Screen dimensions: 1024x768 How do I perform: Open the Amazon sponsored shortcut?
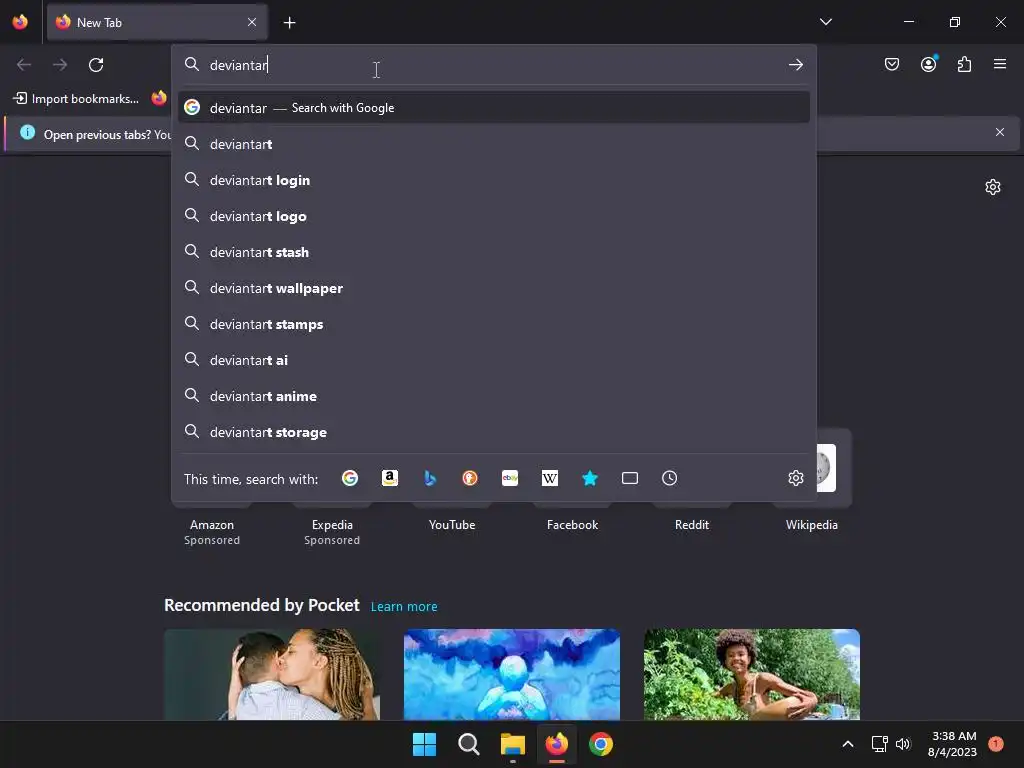(x=212, y=525)
